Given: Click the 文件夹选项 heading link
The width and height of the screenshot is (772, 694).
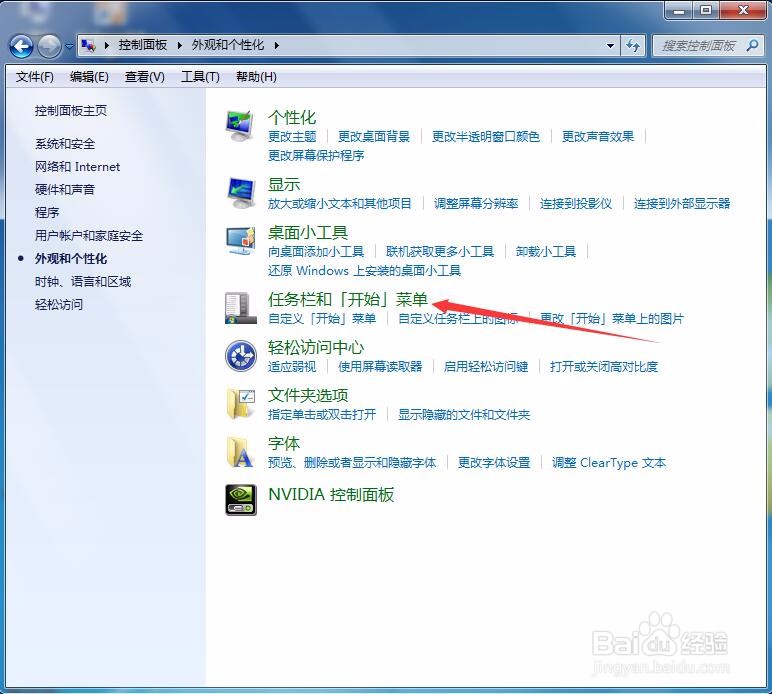Looking at the screenshot, I should pos(308,395).
